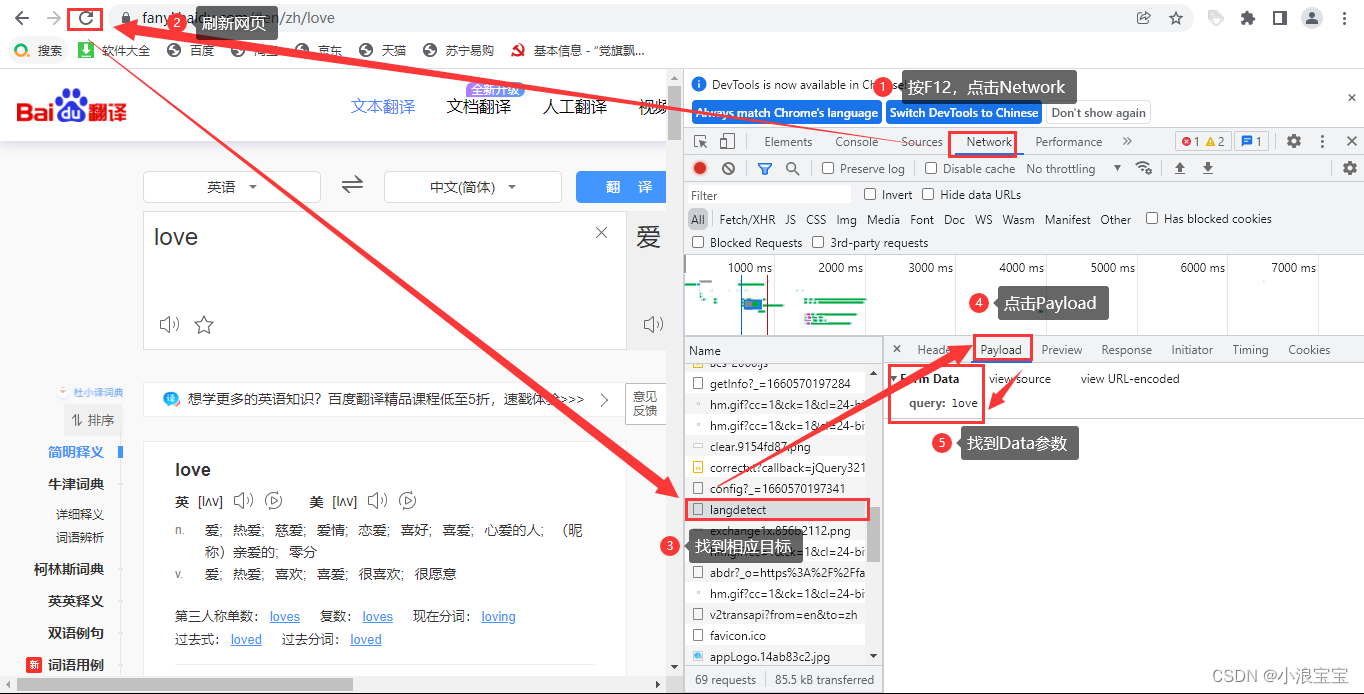
Task: Close the request details pane X
Action: (x=897, y=349)
